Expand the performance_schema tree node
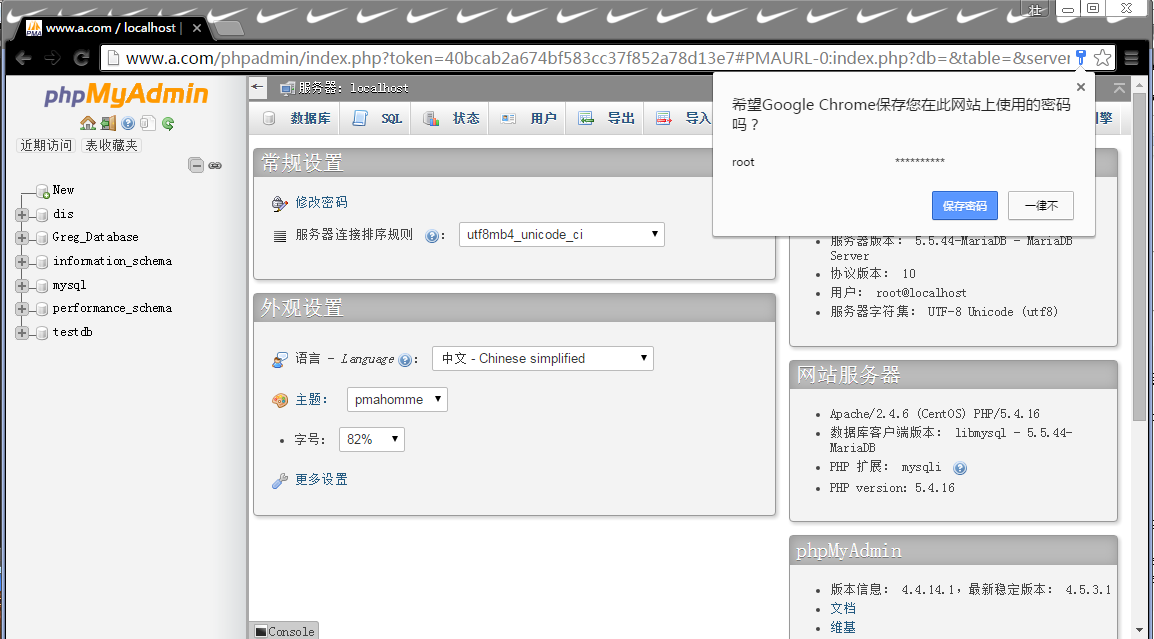This screenshot has height=639, width=1154. click(x=22, y=309)
